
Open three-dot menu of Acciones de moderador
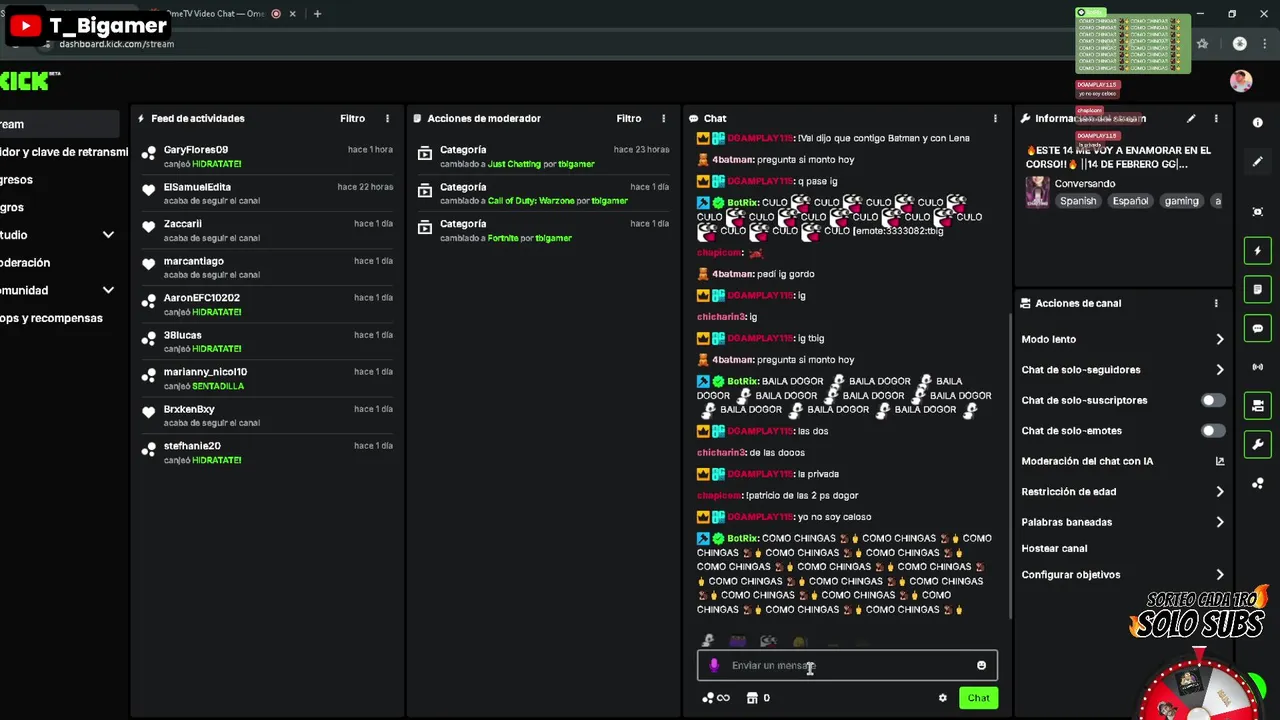[663, 118]
